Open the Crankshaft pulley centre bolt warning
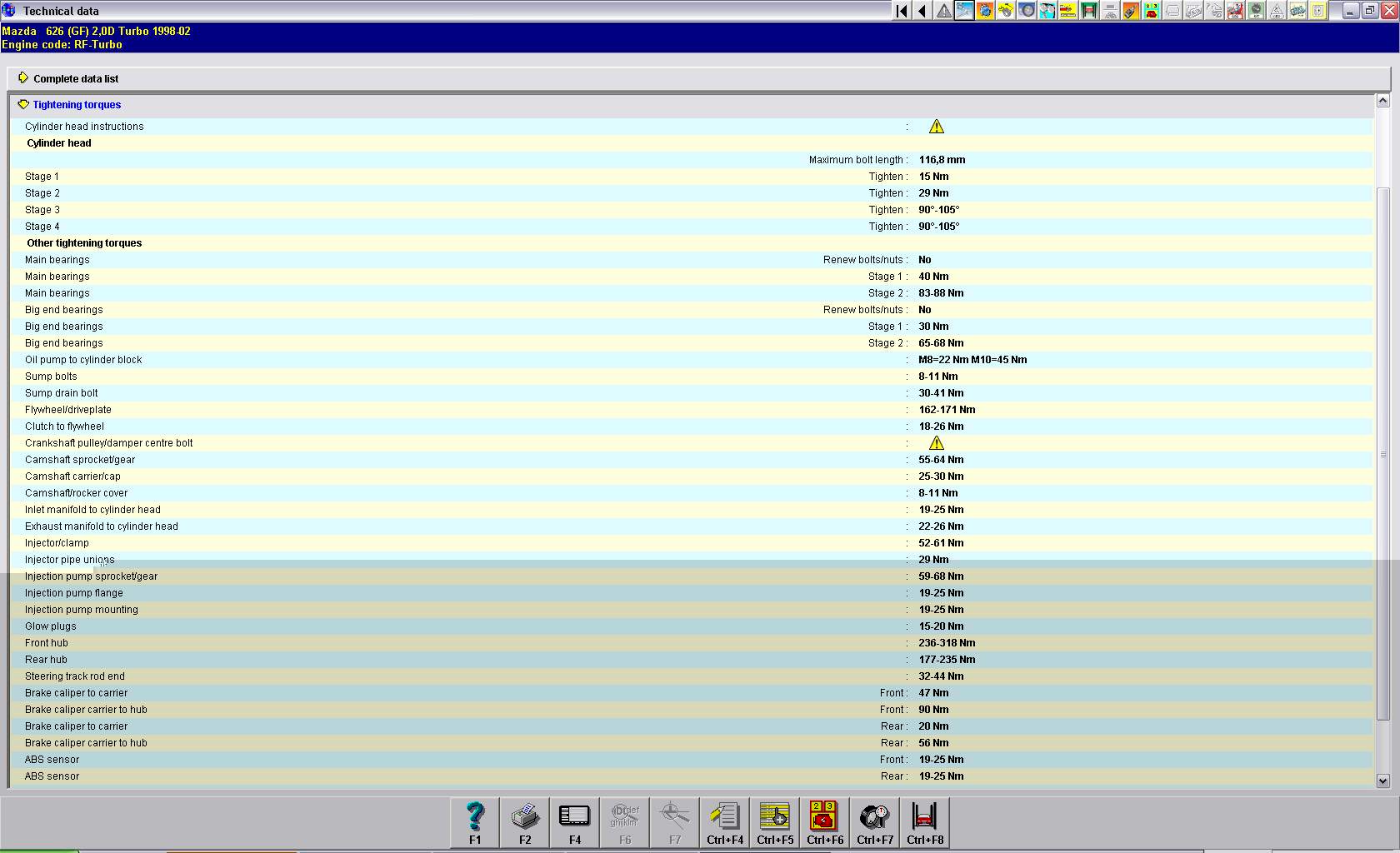Viewport: 1400px width, 853px height. coord(937,443)
